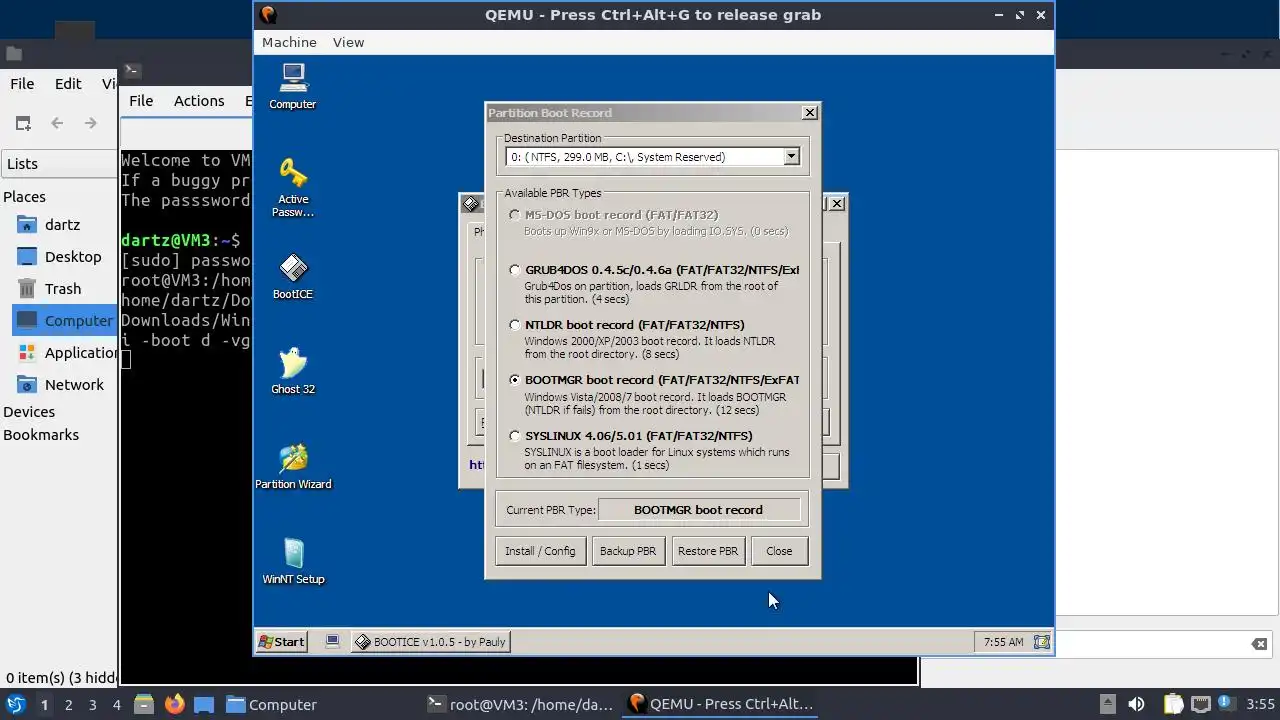Click the Backup PBR button
The image size is (1280, 720).
pyautogui.click(x=628, y=551)
